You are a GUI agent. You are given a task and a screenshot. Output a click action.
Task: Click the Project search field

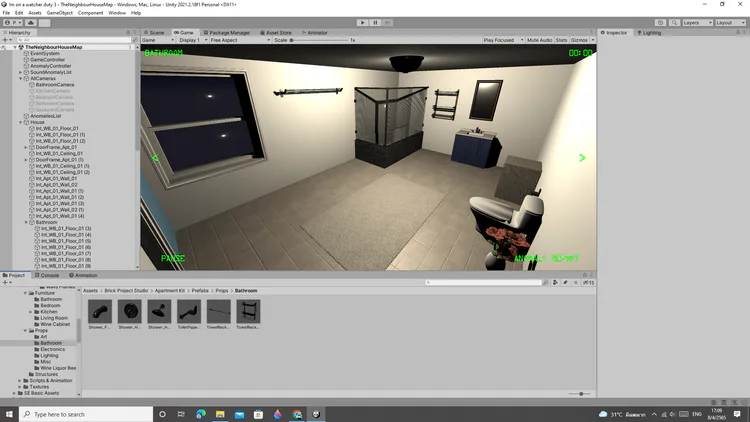pos(484,282)
